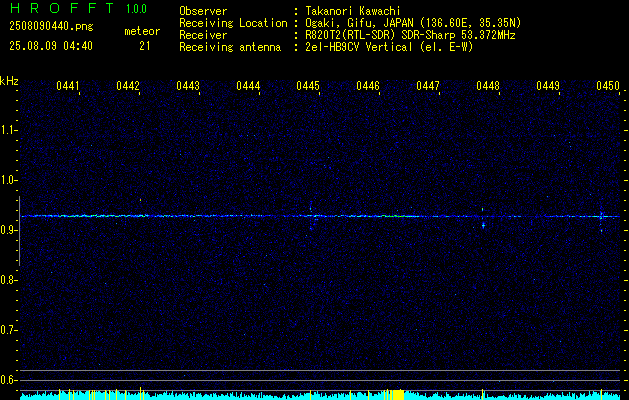Viewport: 629px width, 400px height.
Task: Select the R820T2(RTL-SDR) SDR-Sharp 53.372MHz text
Action: (410, 35)
